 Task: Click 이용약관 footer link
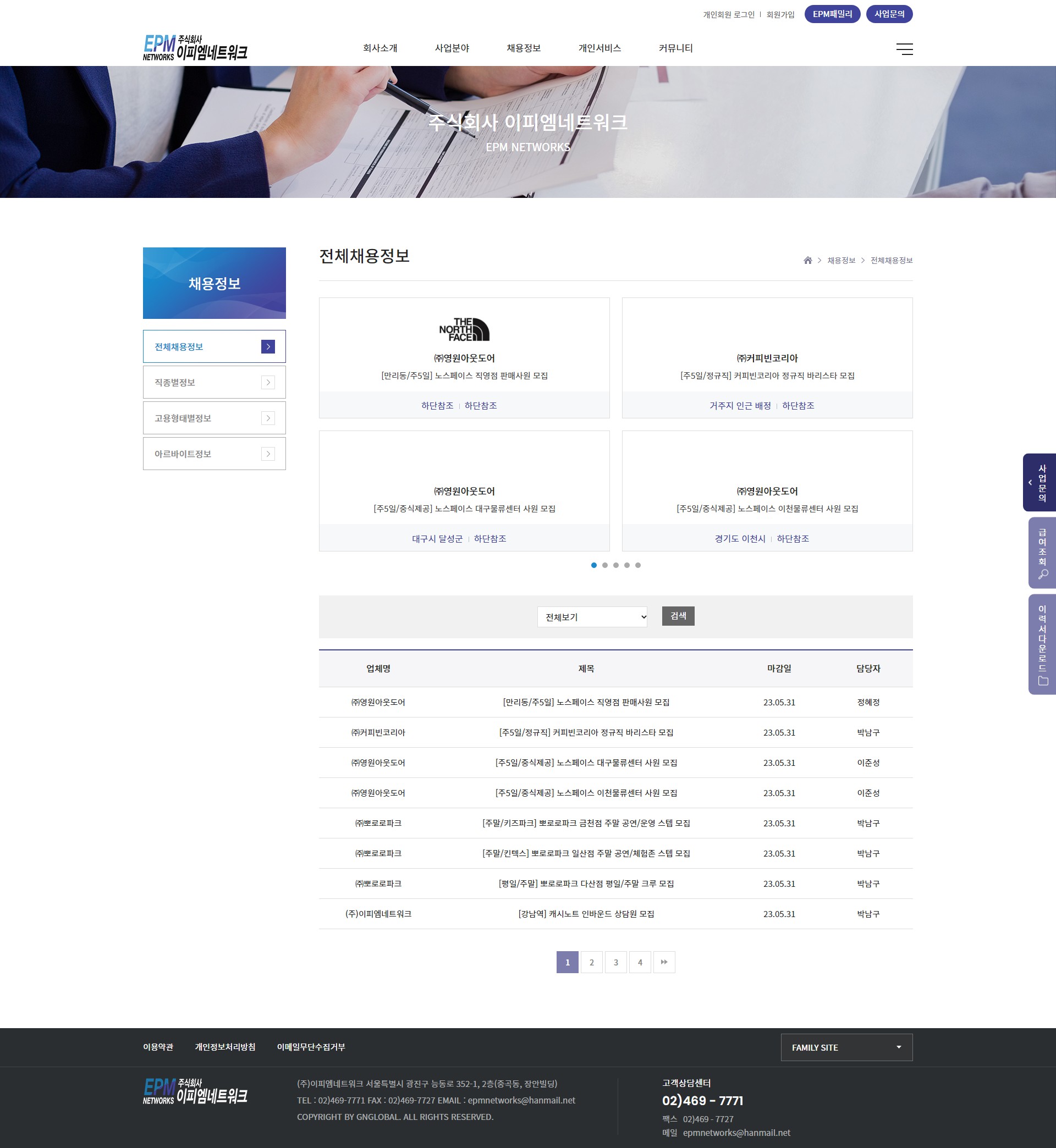click(158, 1047)
